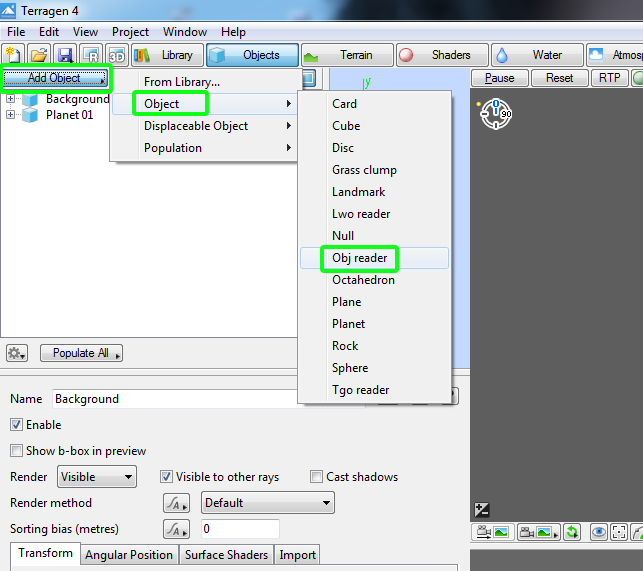Open the Project menu
This screenshot has width=643, height=571.
coord(130,32)
